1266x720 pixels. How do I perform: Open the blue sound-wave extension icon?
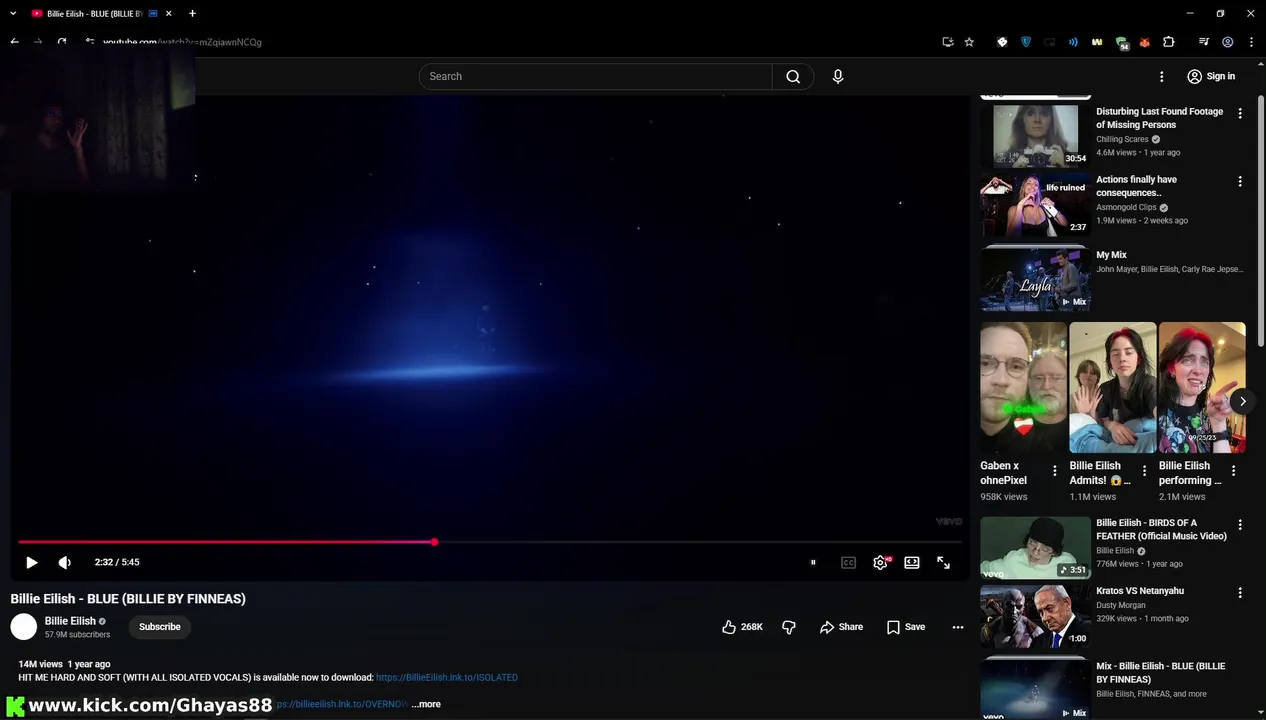[x=1073, y=42]
